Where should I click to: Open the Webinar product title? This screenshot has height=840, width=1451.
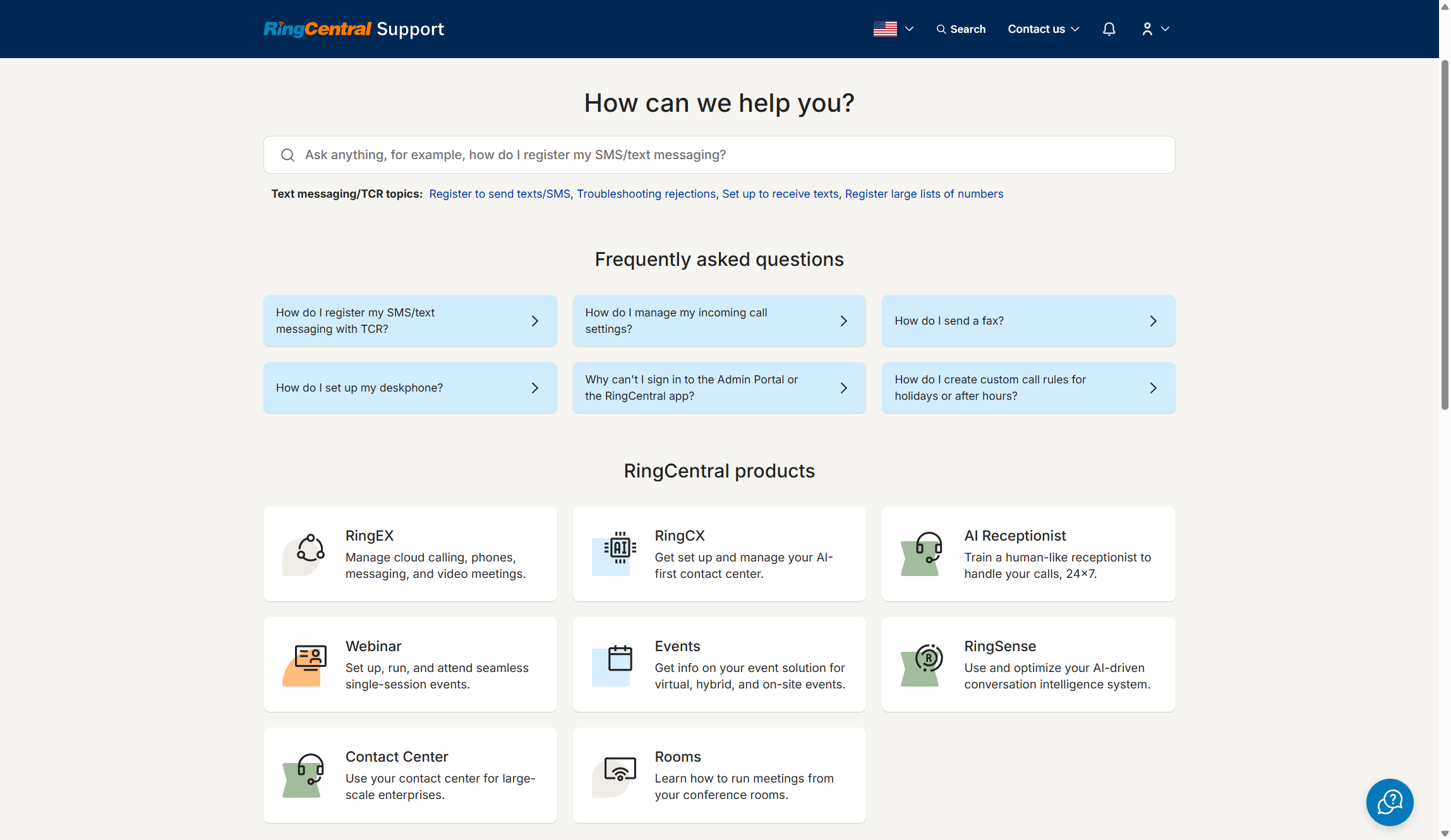pyautogui.click(x=373, y=646)
